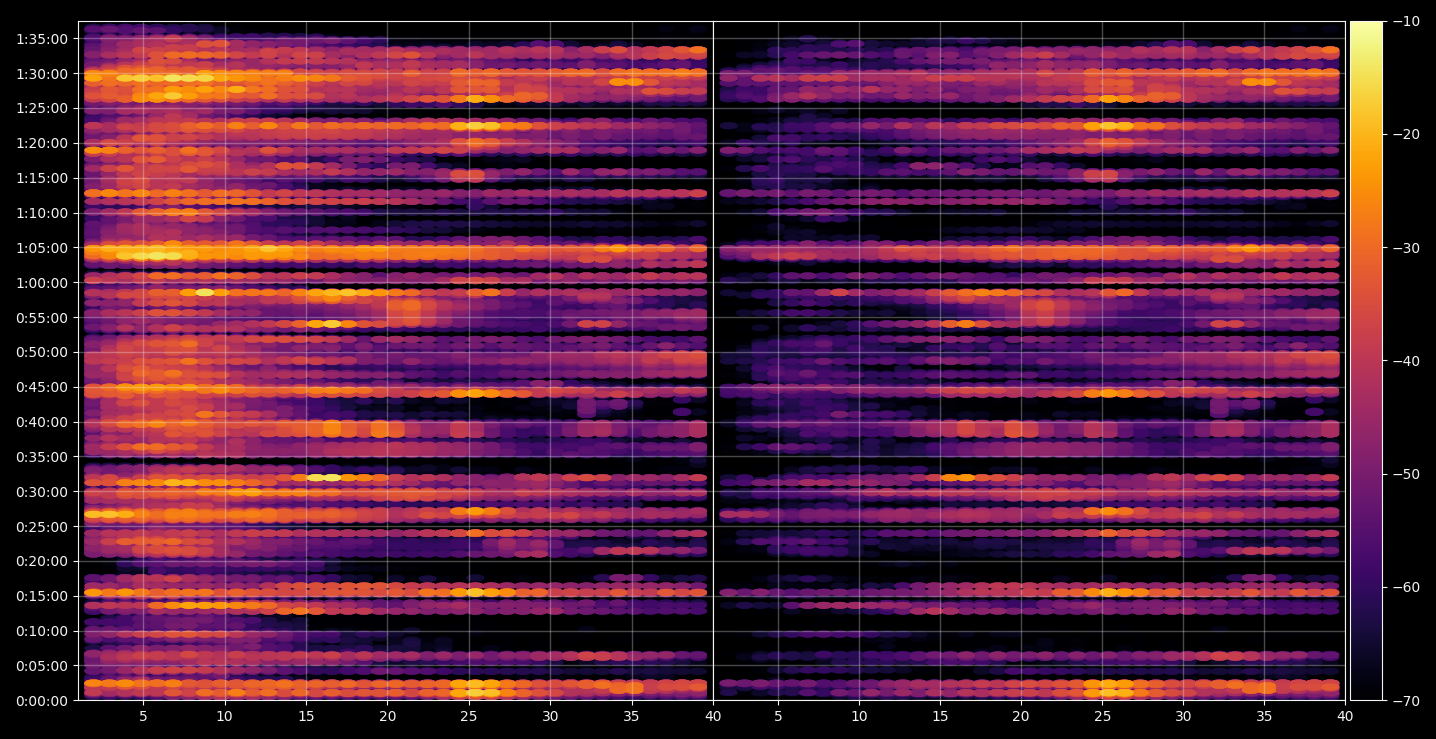The image size is (1436, 739).
Task: Click the y-axis label "0:00:00"
Action: click(43, 700)
